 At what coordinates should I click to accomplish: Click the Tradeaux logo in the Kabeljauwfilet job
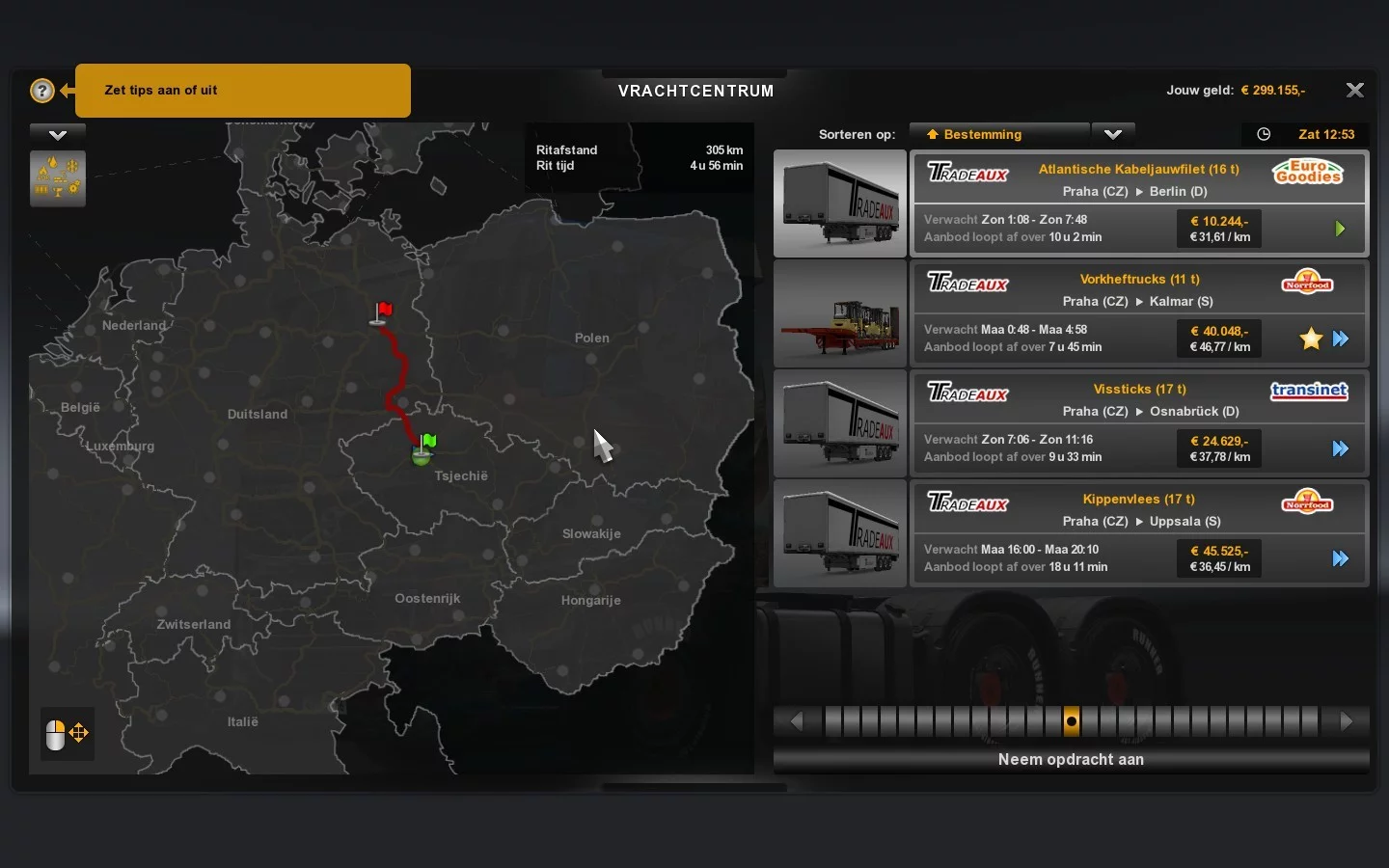(x=967, y=173)
